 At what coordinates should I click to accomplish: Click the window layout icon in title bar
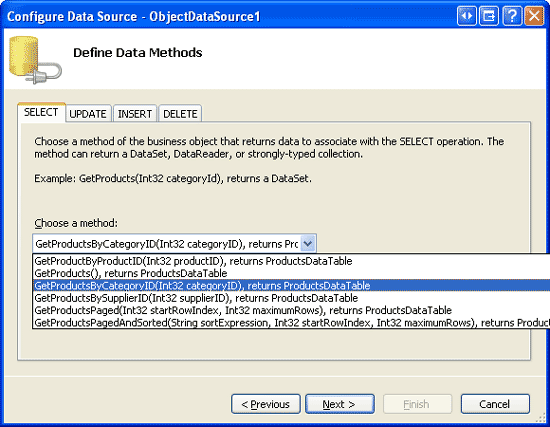point(489,16)
